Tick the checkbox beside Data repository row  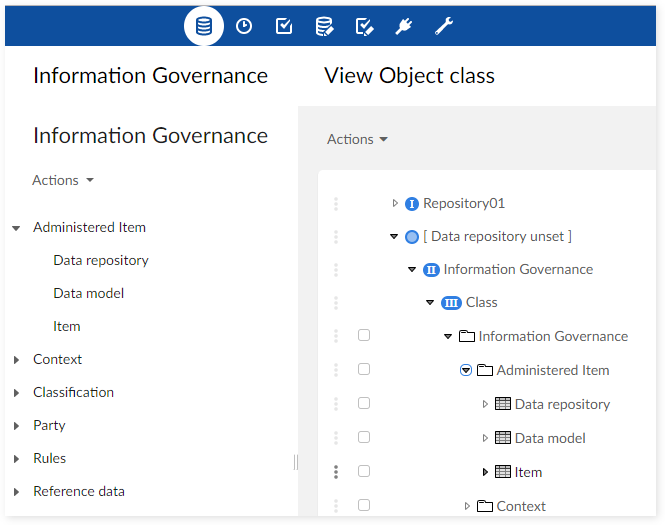pos(364,404)
